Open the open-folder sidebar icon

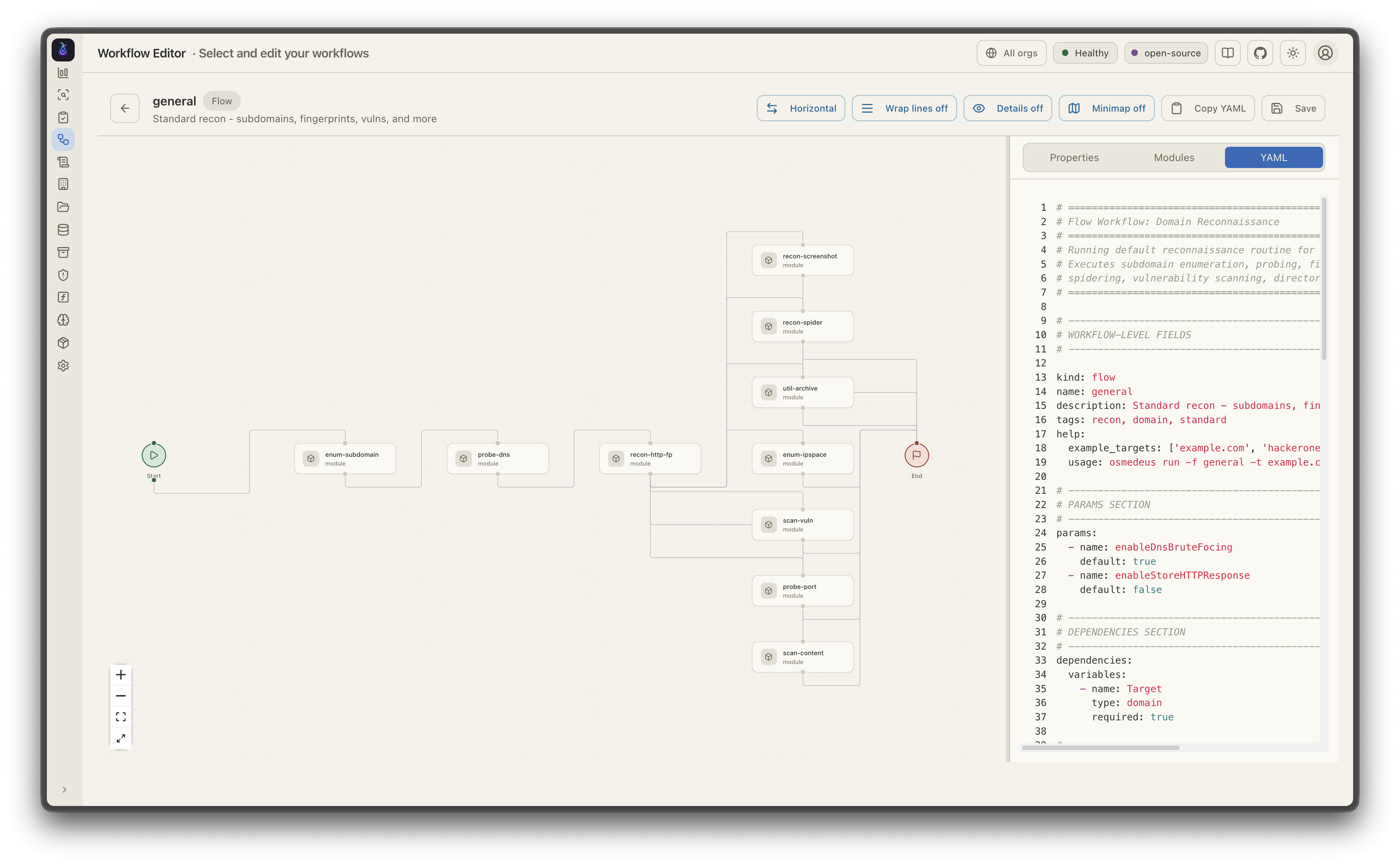point(63,207)
